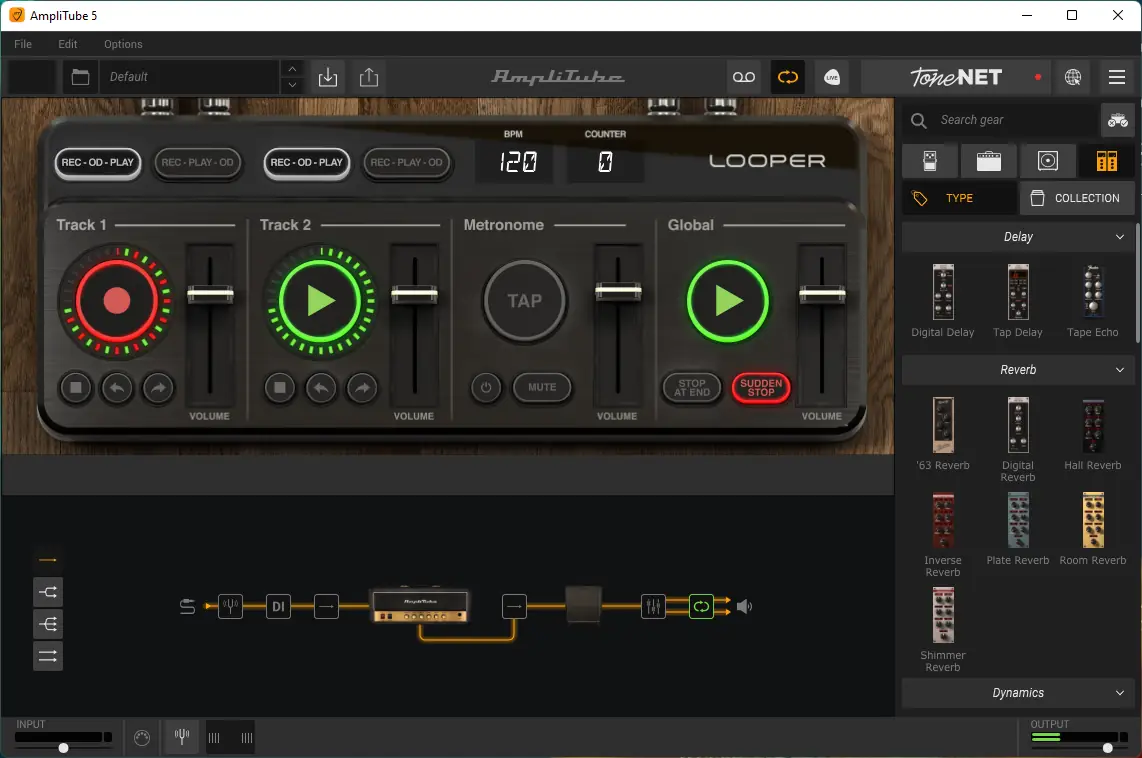Redo the Track 1 overdub
Viewport: 1142px width, 758px height.
coord(158,387)
